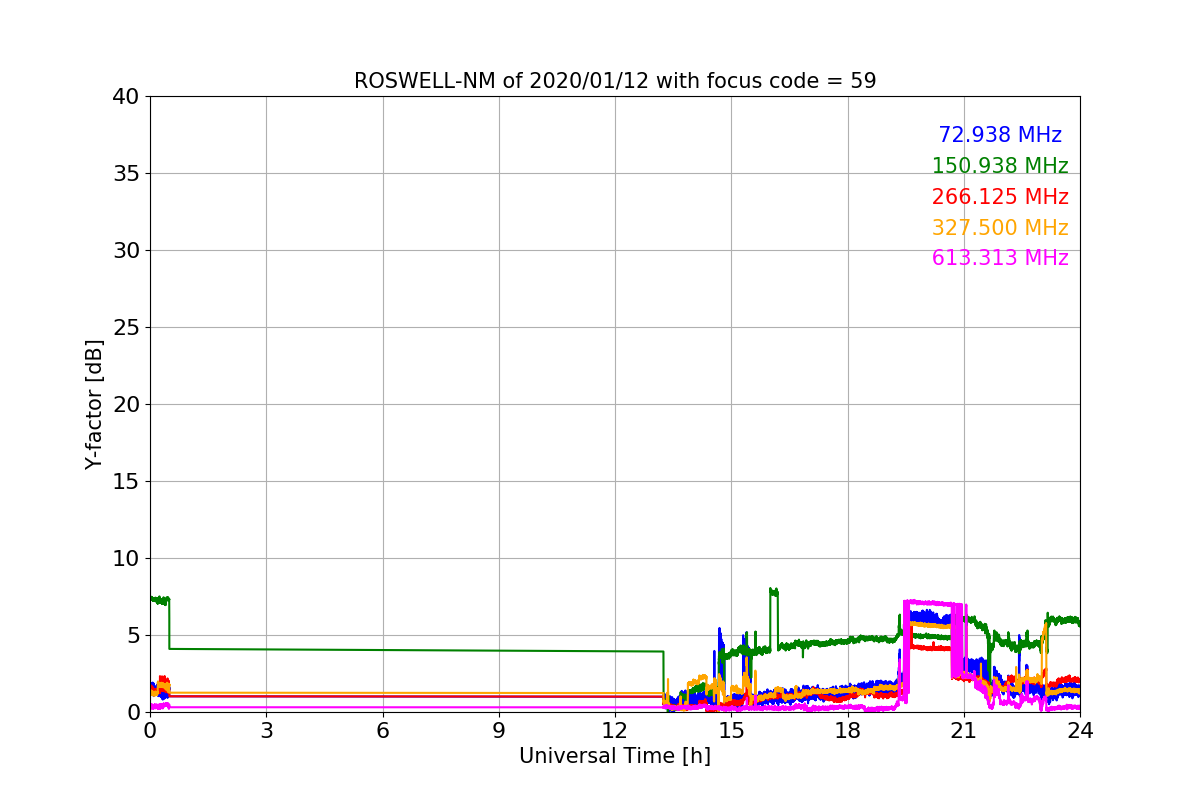Click y-axis tick label 5

pyautogui.click(x=132, y=636)
